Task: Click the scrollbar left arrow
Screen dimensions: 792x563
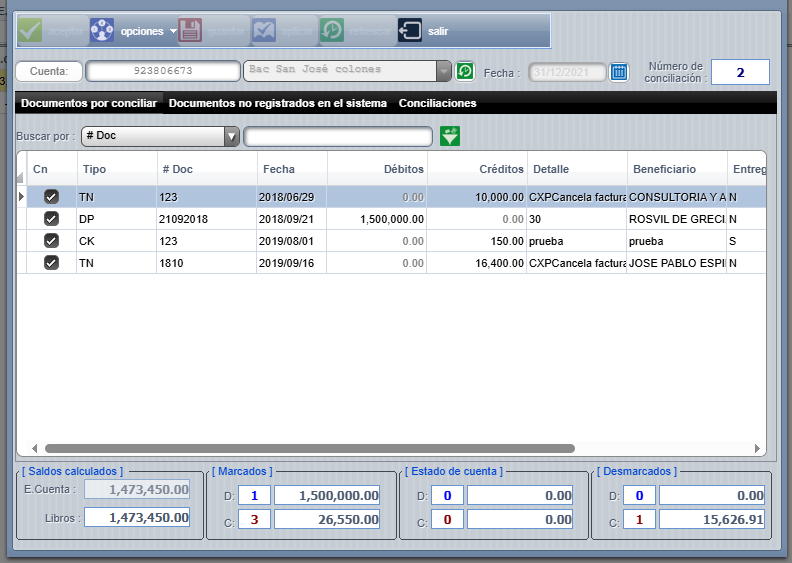Action: [34, 448]
